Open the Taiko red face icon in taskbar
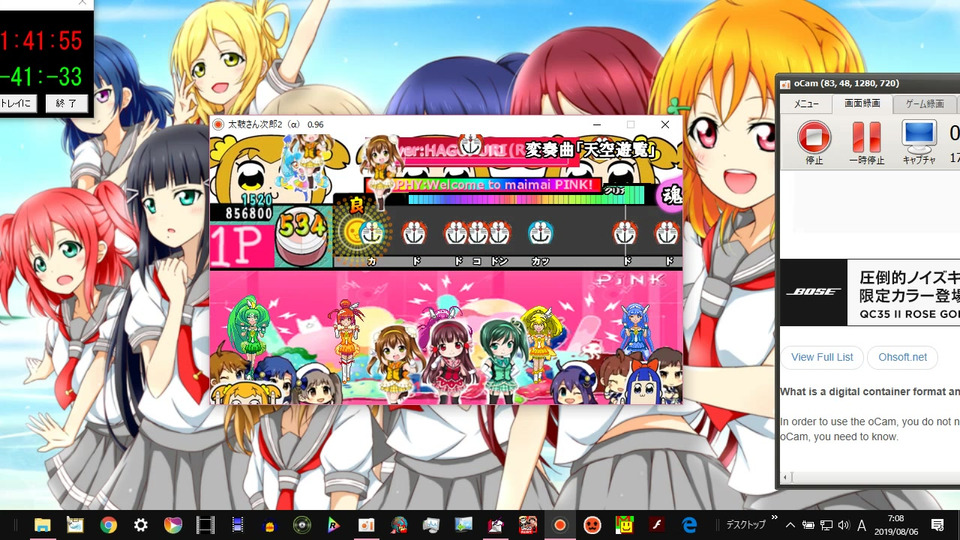 pos(592,525)
